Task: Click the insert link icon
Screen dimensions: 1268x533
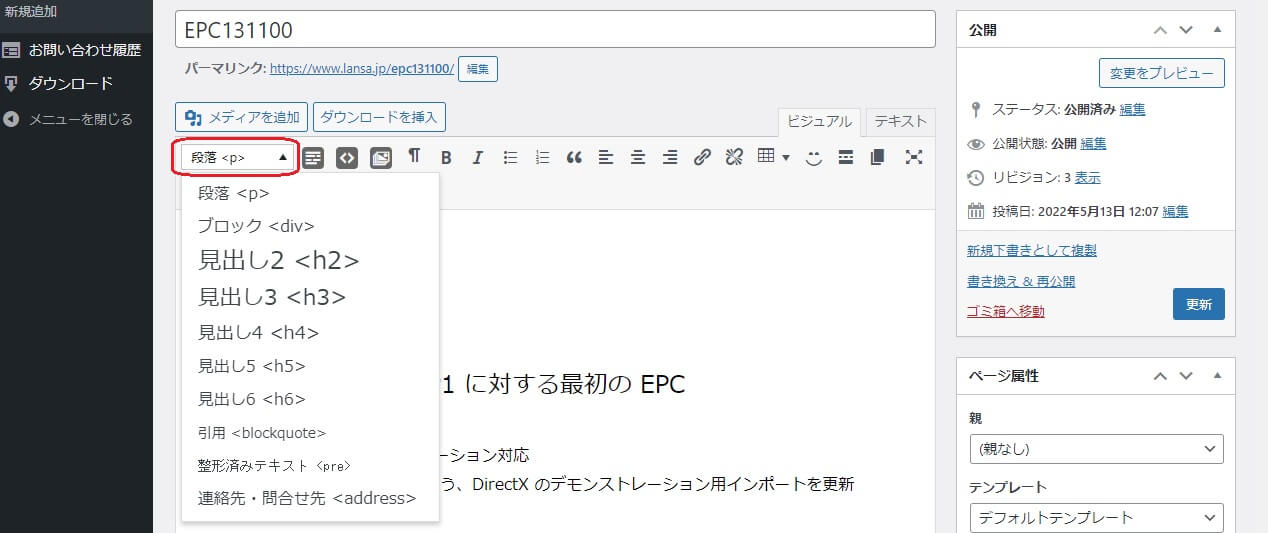Action: coord(702,157)
